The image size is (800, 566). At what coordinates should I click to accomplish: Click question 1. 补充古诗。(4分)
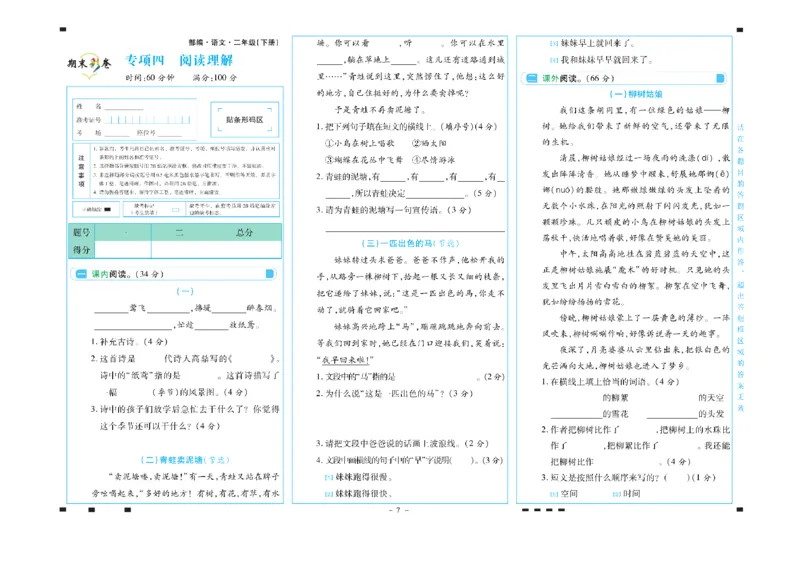point(129,341)
